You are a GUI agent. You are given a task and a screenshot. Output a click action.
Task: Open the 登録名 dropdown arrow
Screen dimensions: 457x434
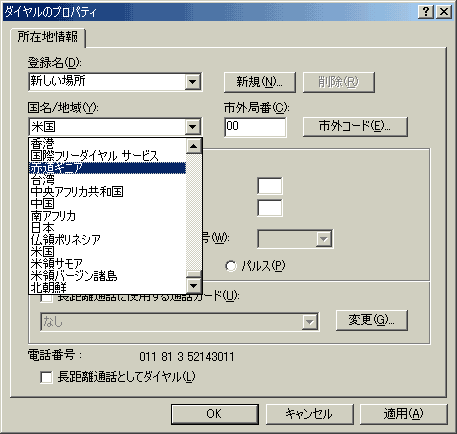193,81
